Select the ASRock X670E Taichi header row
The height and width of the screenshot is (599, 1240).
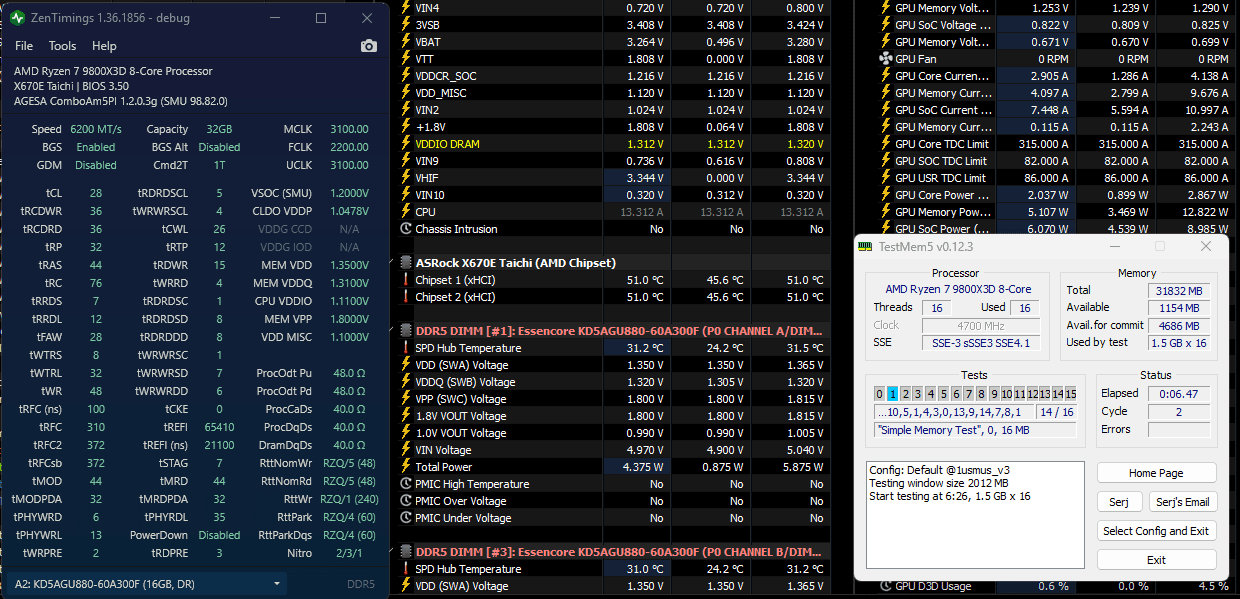click(x=613, y=263)
